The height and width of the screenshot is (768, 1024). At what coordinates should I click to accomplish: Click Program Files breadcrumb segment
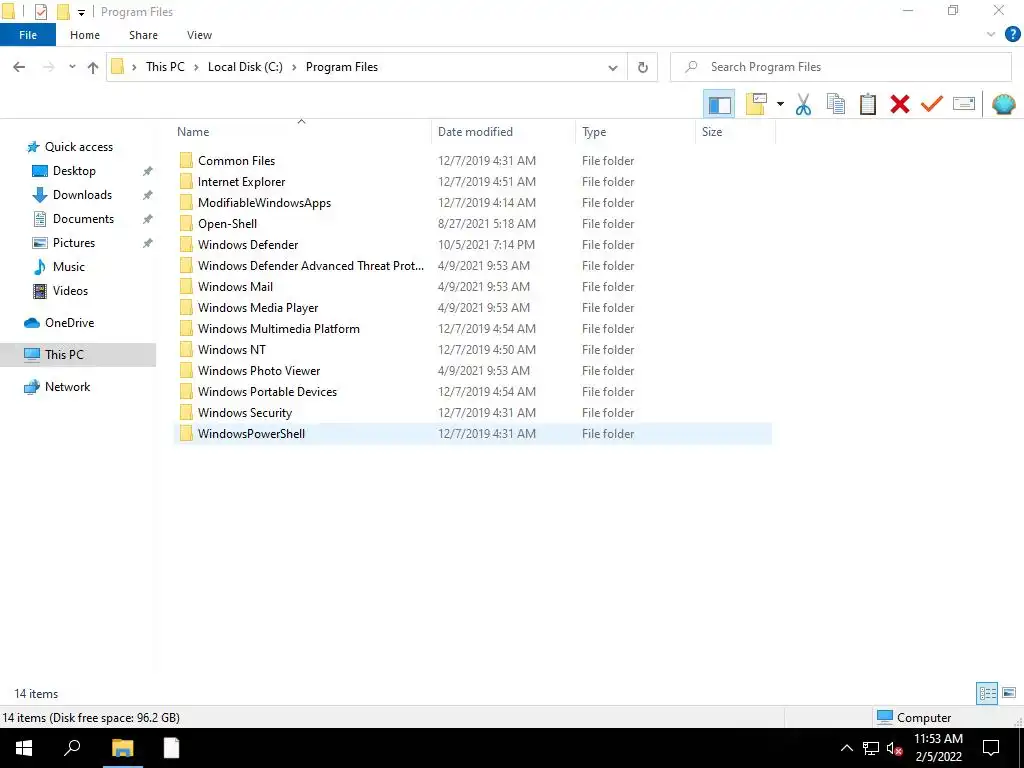[342, 67]
